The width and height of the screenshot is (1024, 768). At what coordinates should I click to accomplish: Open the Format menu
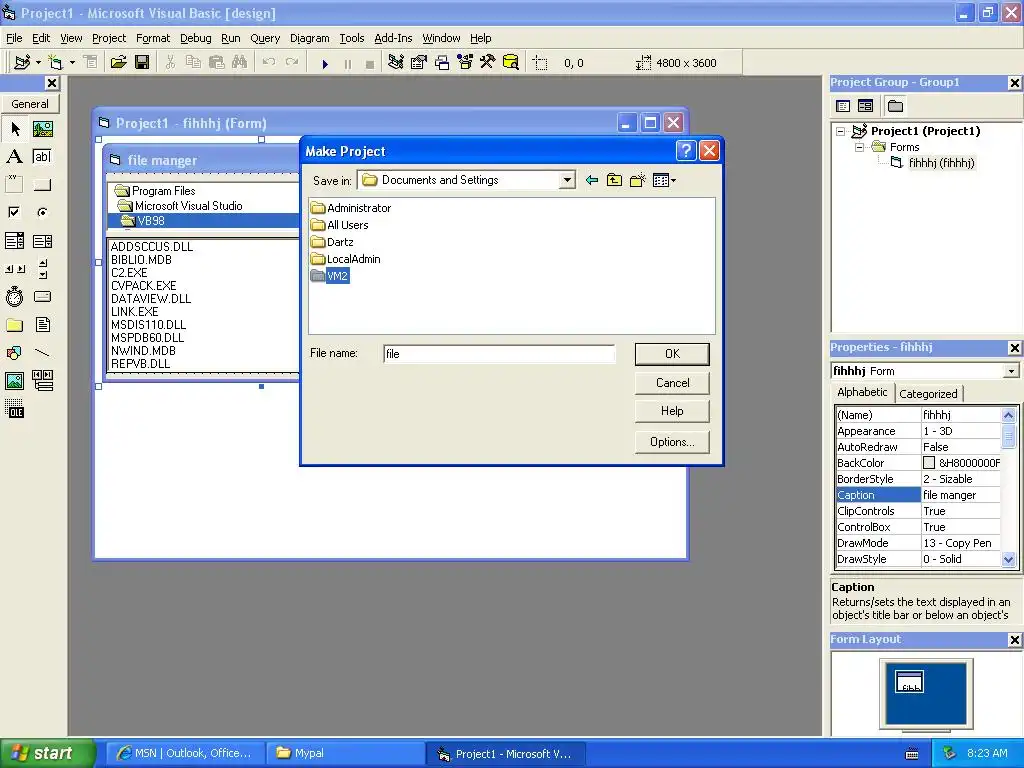(153, 38)
